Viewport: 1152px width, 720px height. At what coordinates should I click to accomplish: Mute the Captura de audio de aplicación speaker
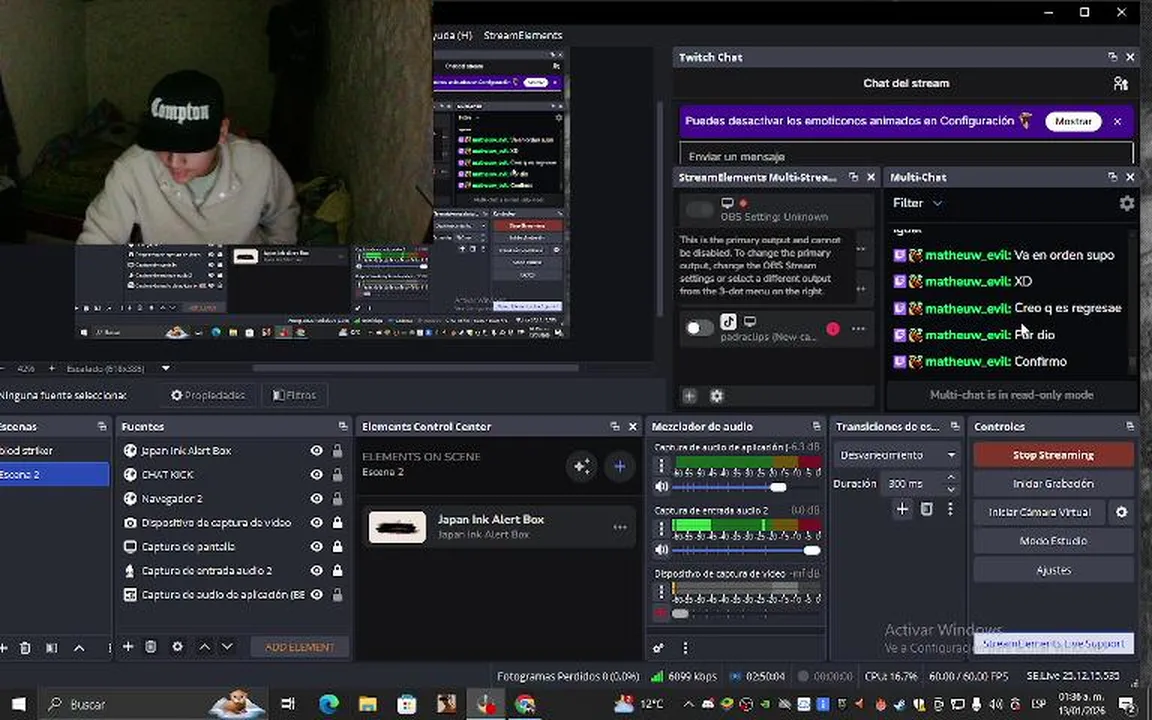pos(661,486)
